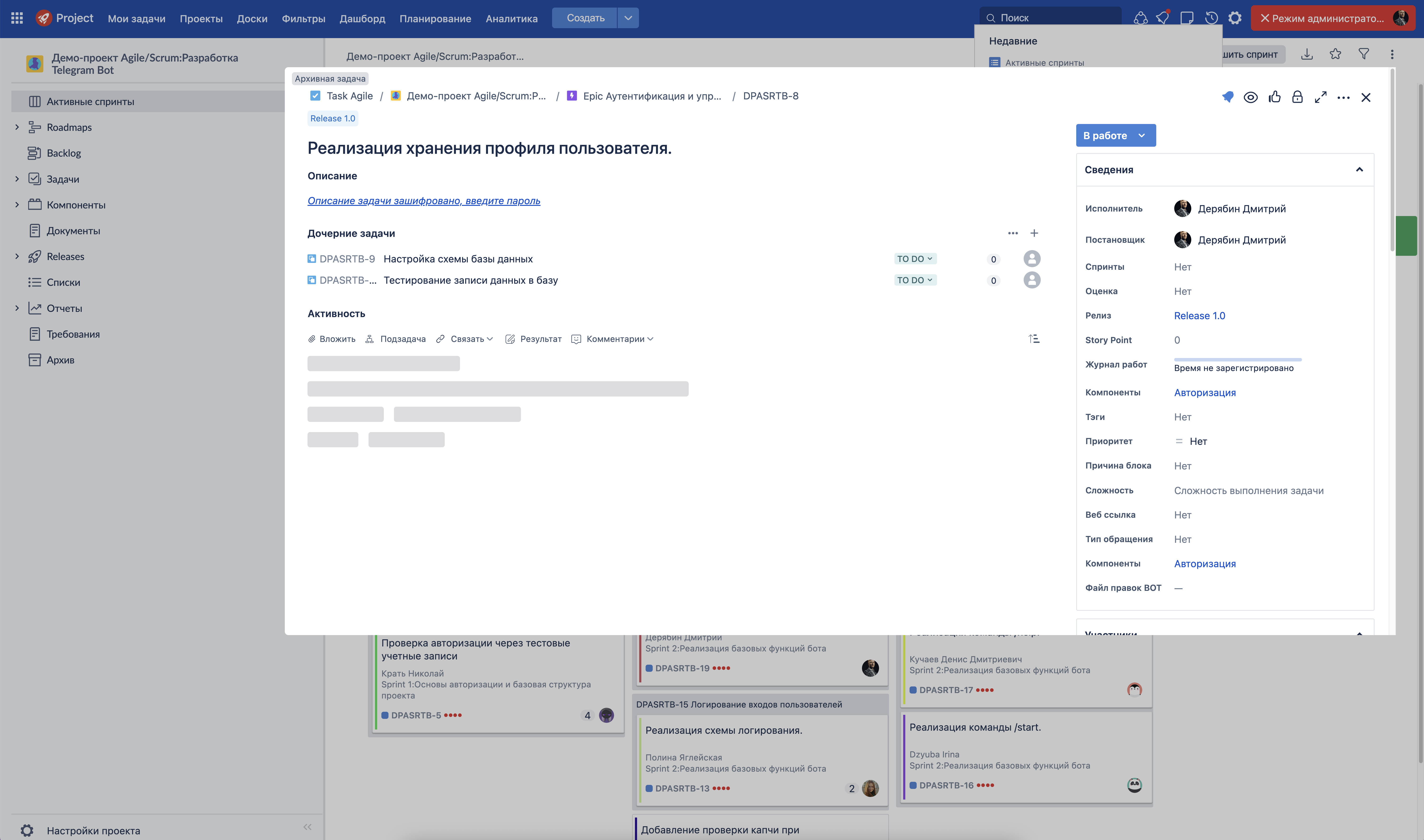
Task: Open the settings gear in top bar
Action: pos(1235,18)
